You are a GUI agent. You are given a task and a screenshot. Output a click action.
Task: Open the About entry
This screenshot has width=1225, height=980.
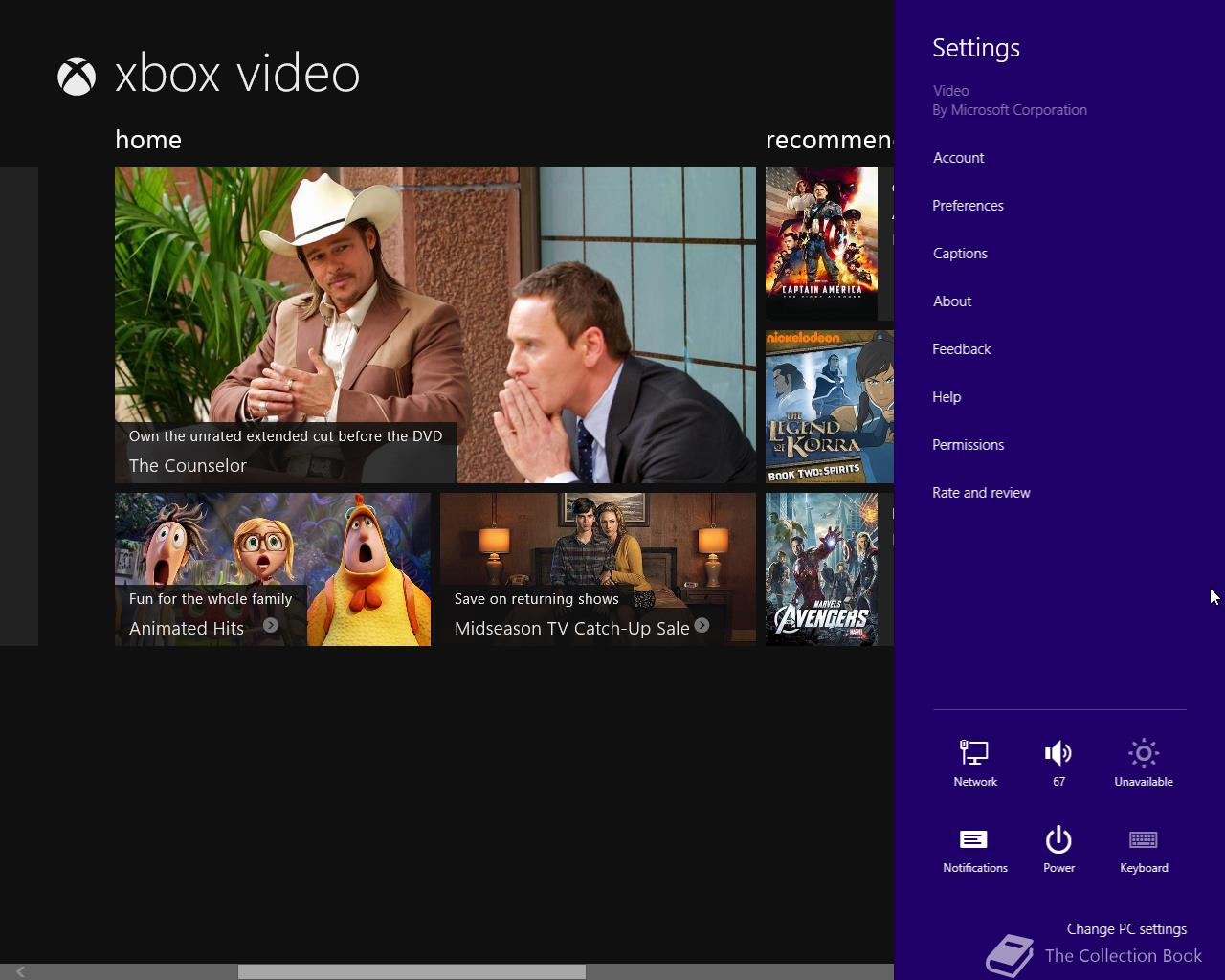coord(952,301)
